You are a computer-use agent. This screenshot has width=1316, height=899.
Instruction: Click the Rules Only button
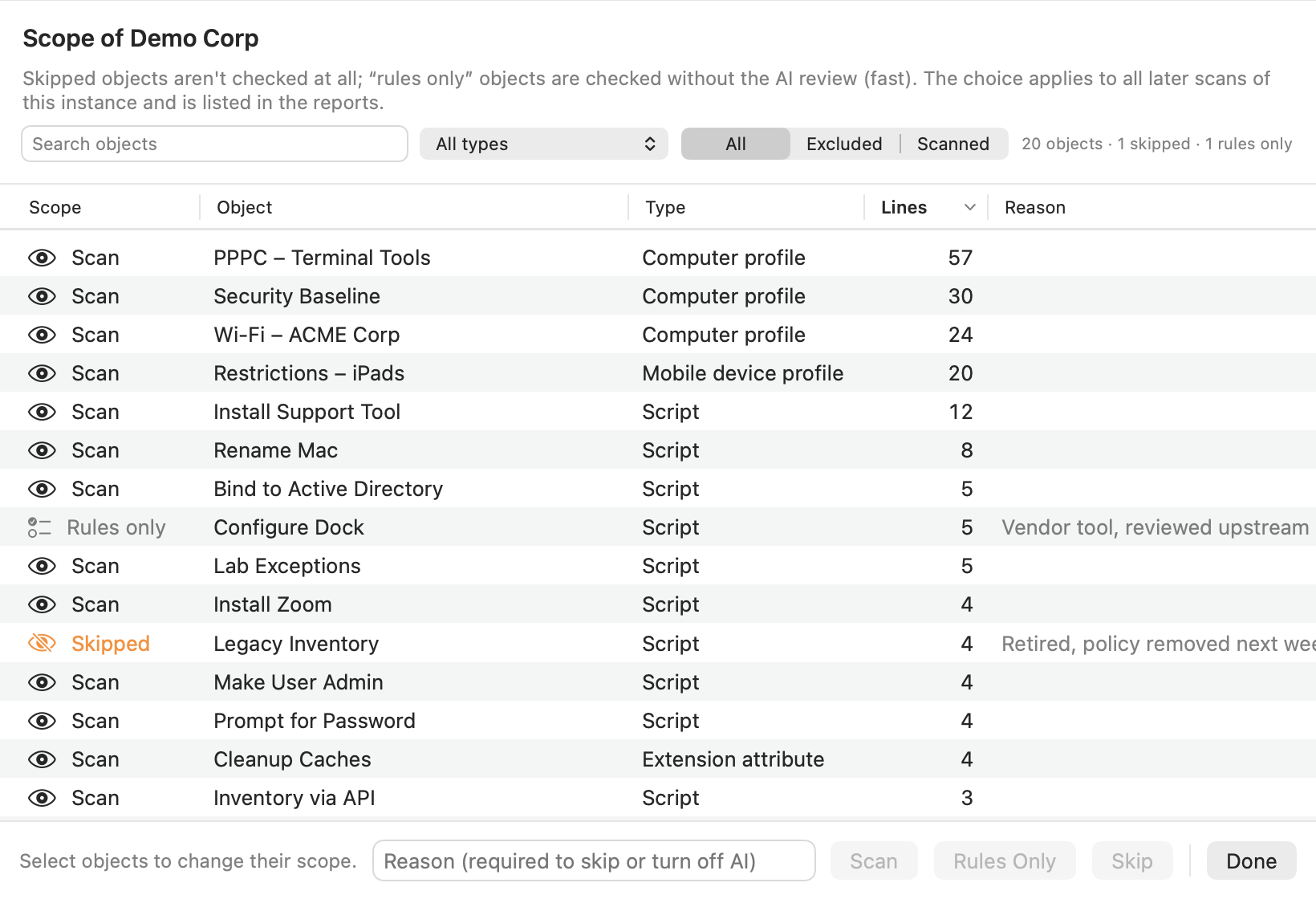click(x=1005, y=861)
